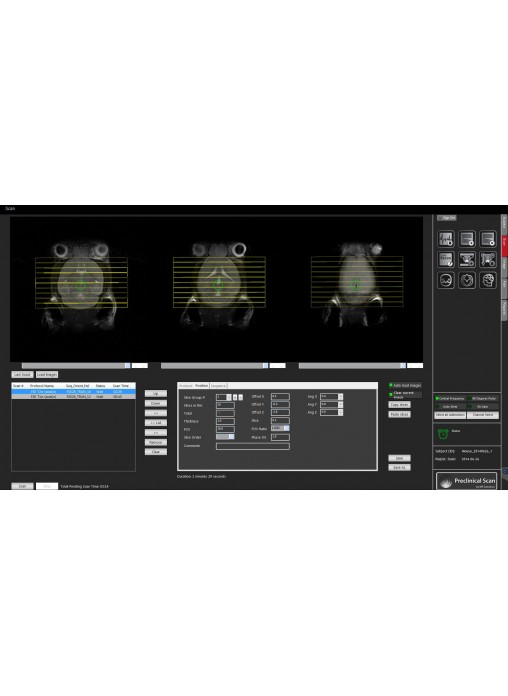Click the Copy slices button
This screenshot has width=508, height=696.
(399, 405)
